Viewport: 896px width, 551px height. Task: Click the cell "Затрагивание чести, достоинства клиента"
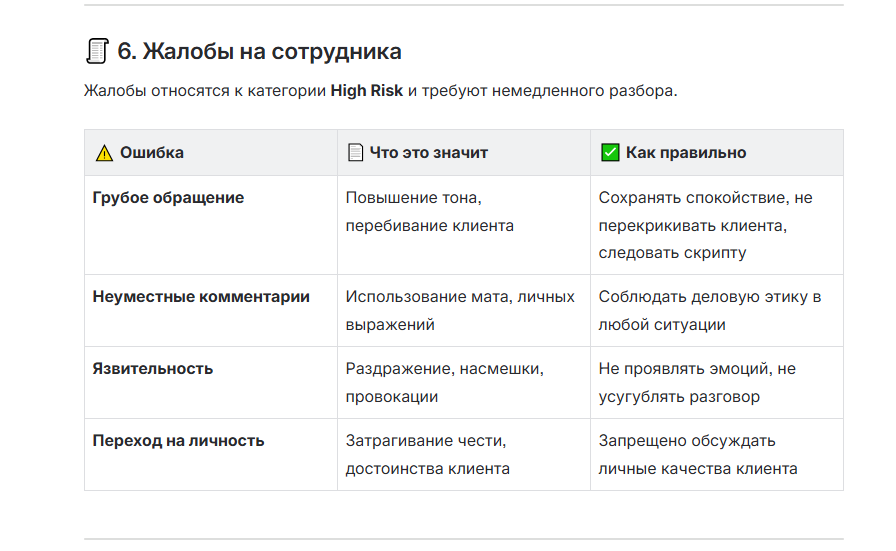pyautogui.click(x=428, y=455)
